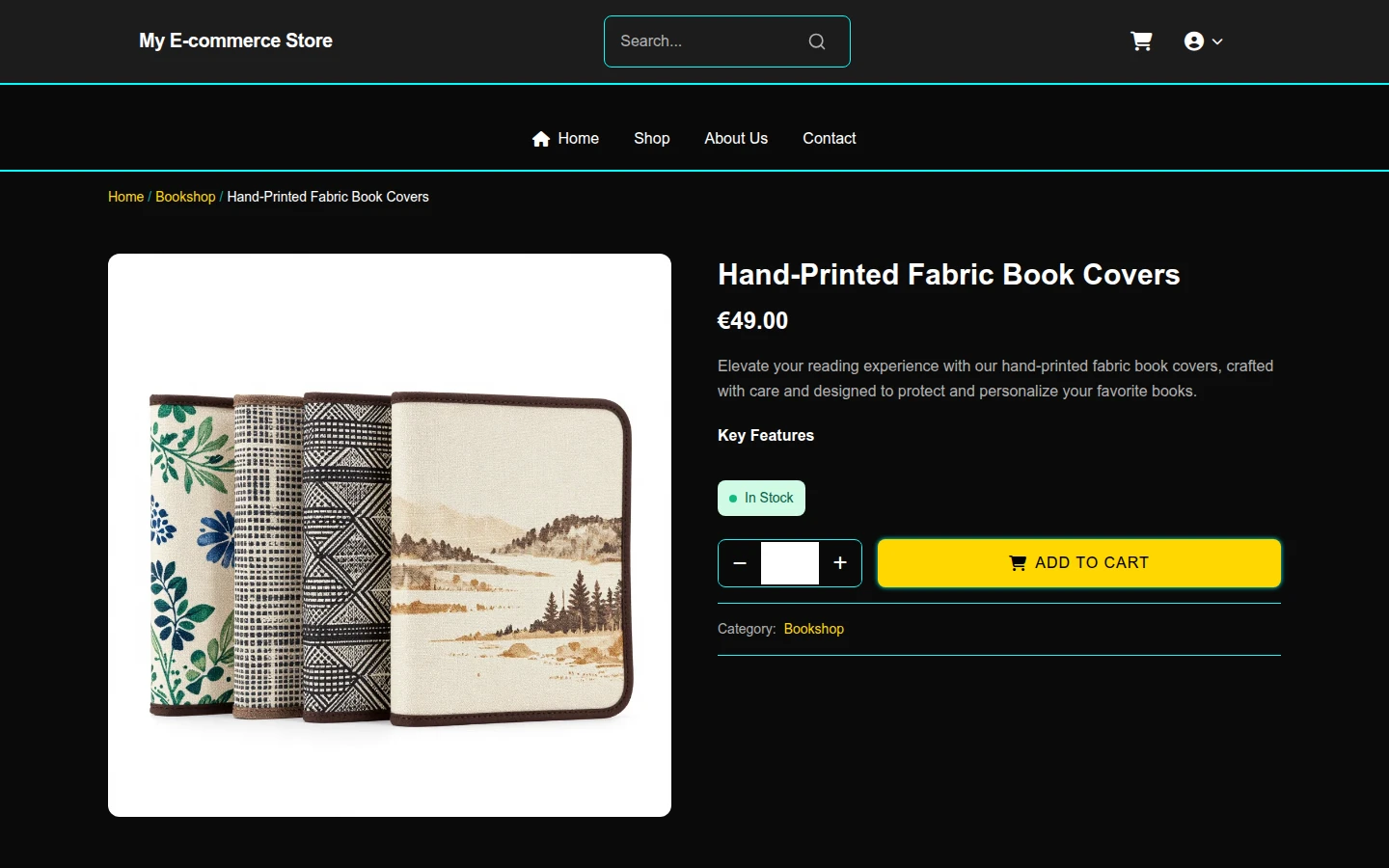Add the book covers to cart
Viewport: 1389px width, 868px height.
tap(1079, 563)
